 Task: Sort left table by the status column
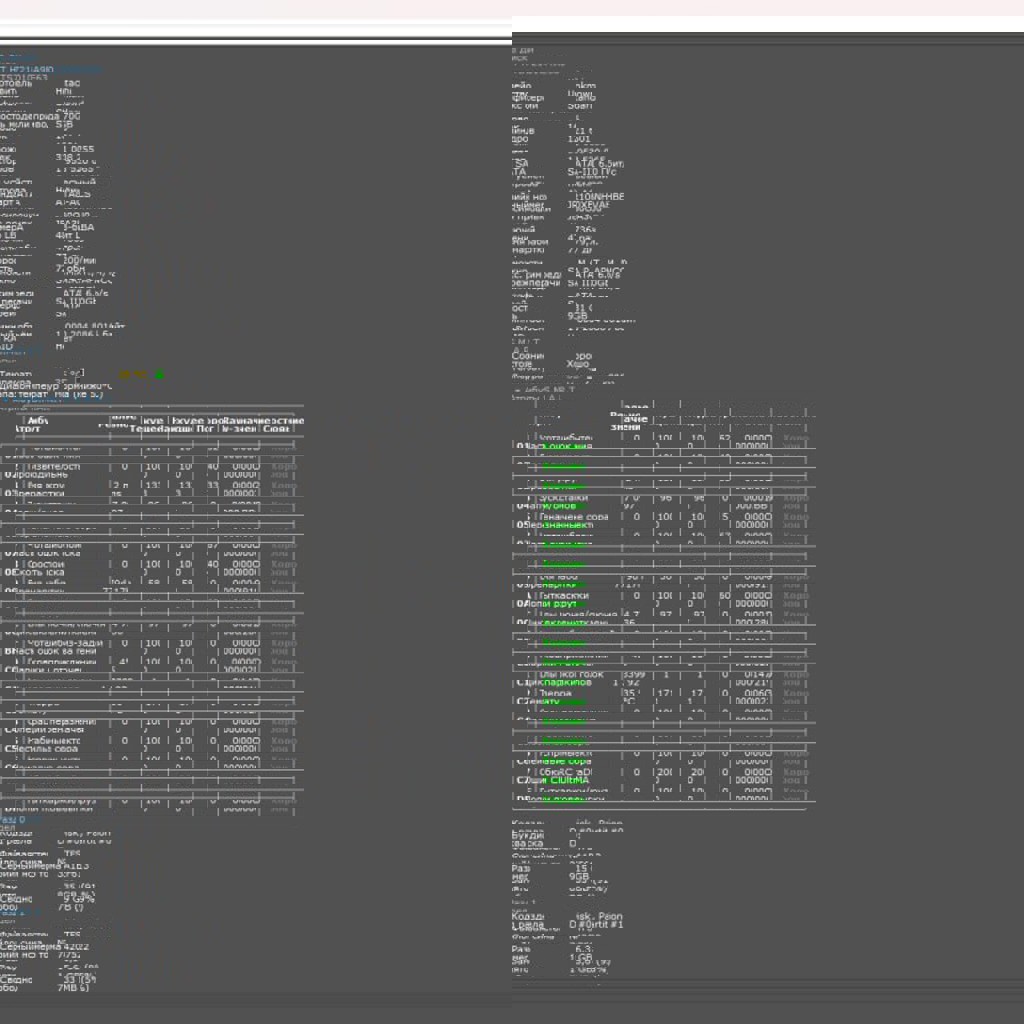[x=284, y=426]
